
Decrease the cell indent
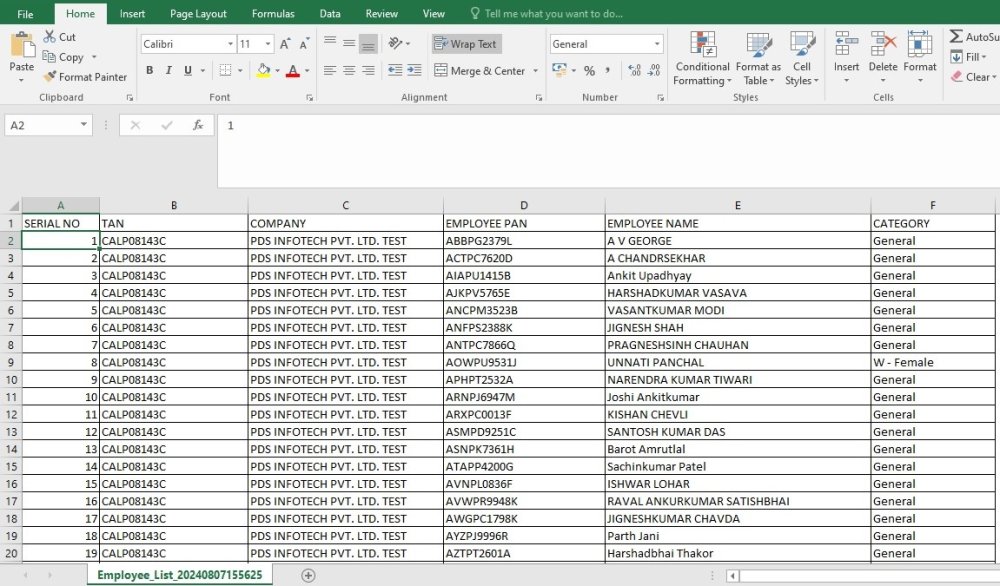(395, 70)
